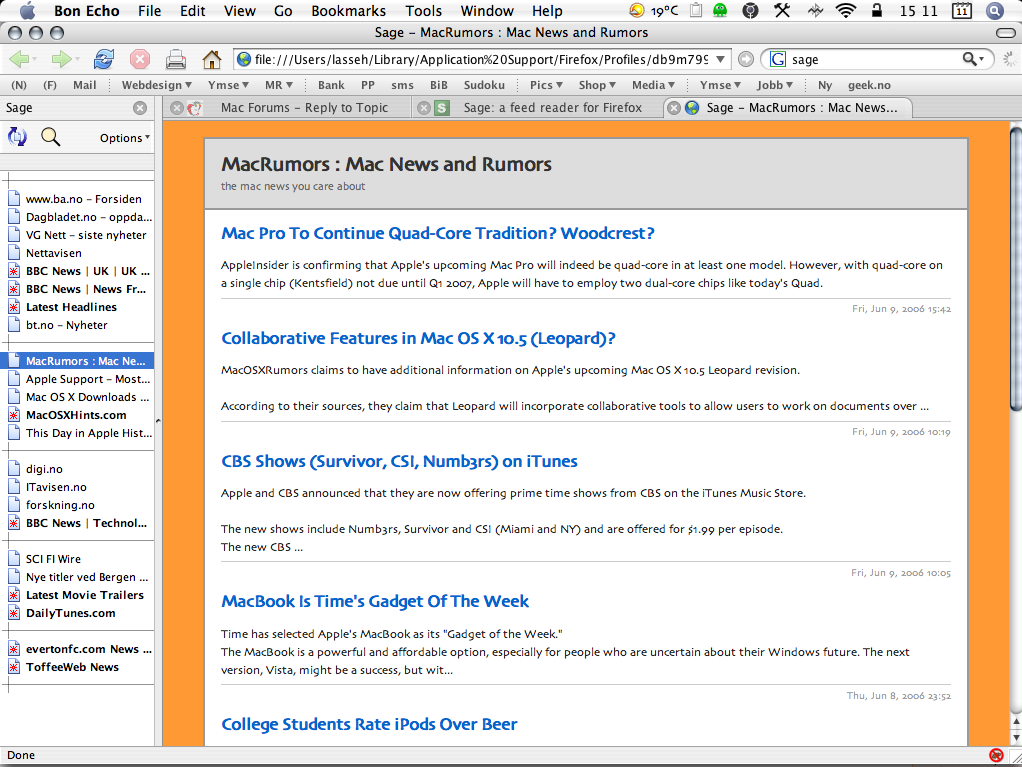The width and height of the screenshot is (1022, 767).
Task: Click the Home icon in toolbar
Action: click(211, 59)
